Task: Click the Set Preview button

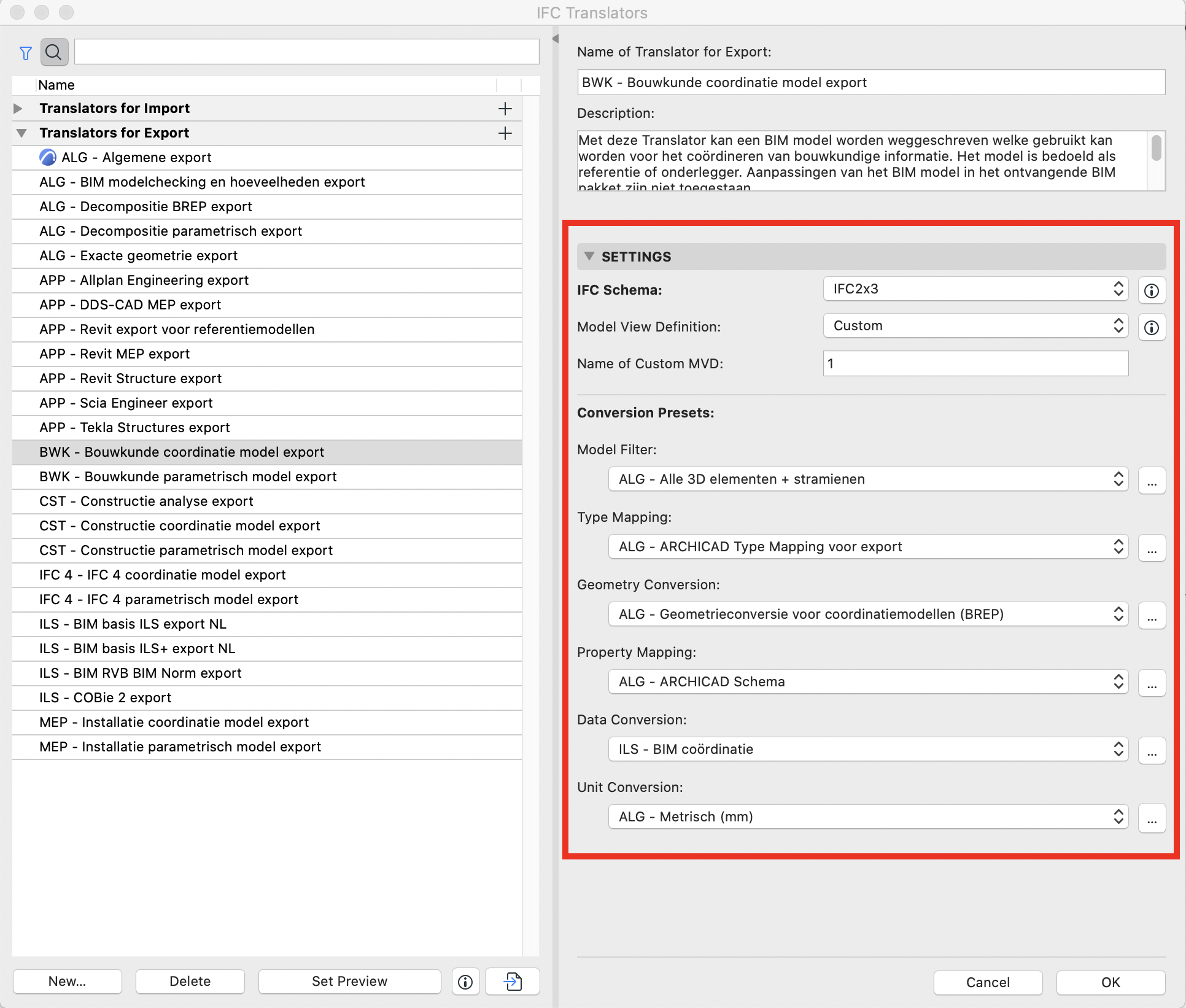Action: 350,982
